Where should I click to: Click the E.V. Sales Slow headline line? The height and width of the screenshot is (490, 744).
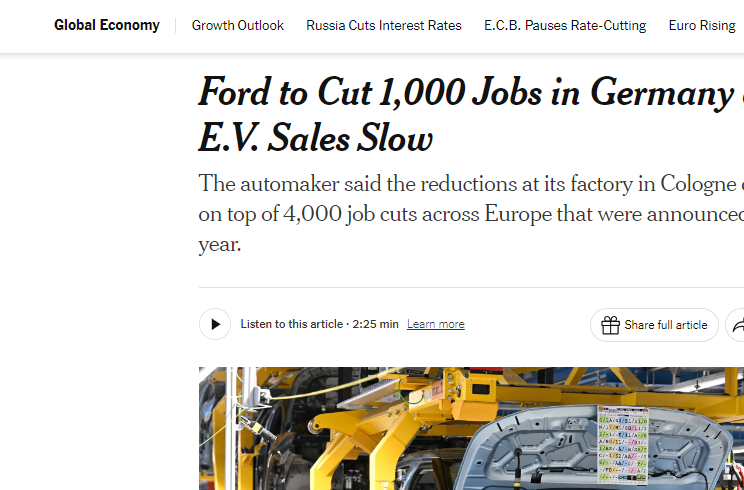pos(315,138)
